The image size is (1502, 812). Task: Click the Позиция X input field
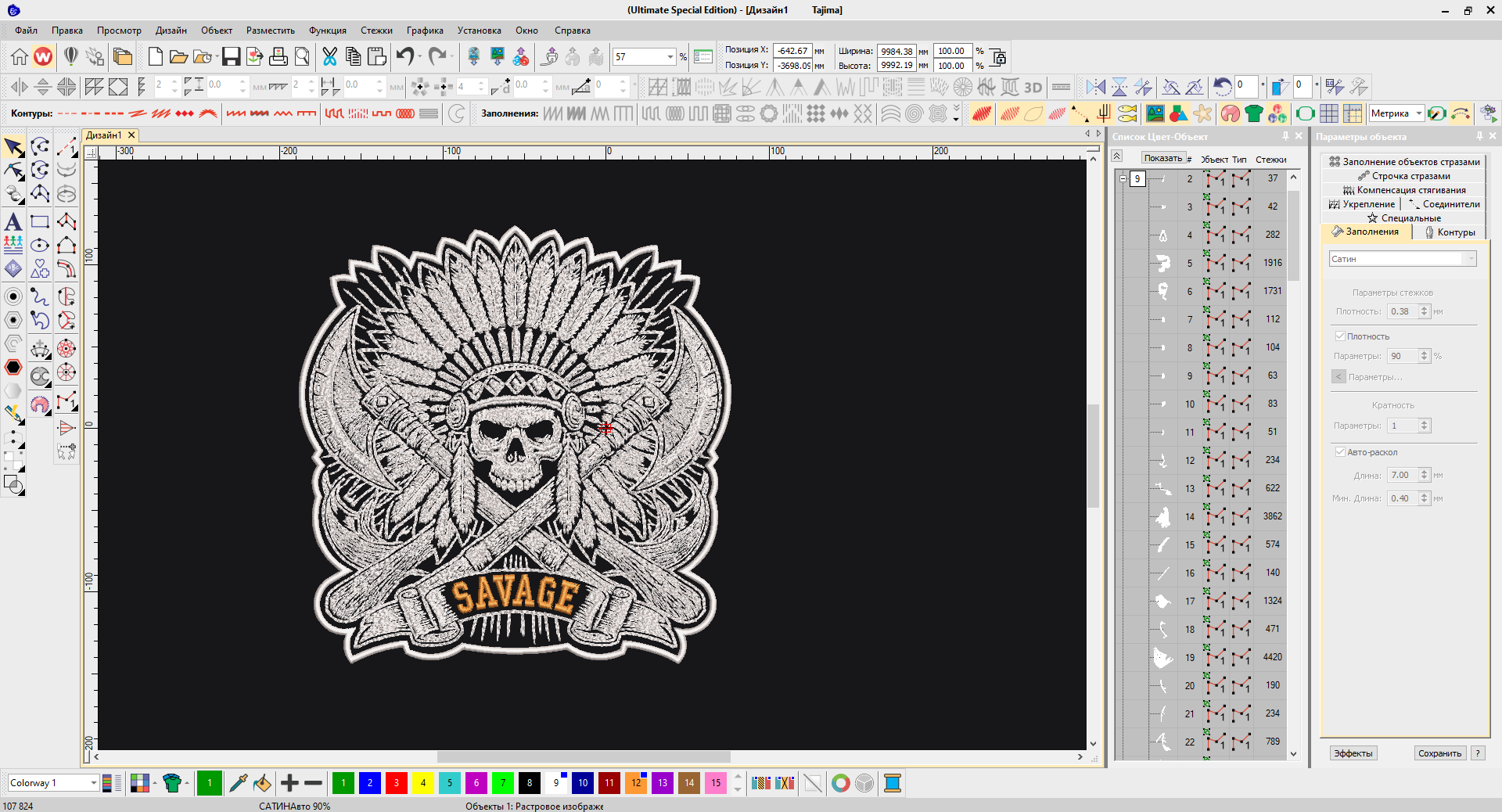pyautogui.click(x=792, y=51)
